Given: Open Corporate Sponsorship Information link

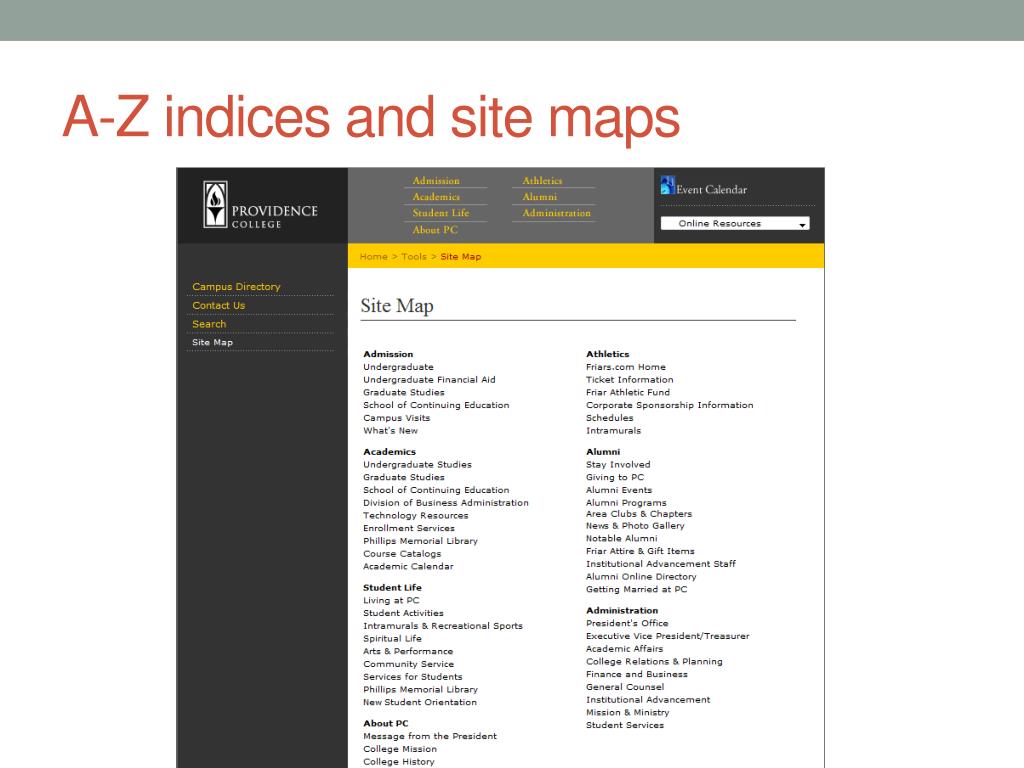Looking at the screenshot, I should click(669, 405).
